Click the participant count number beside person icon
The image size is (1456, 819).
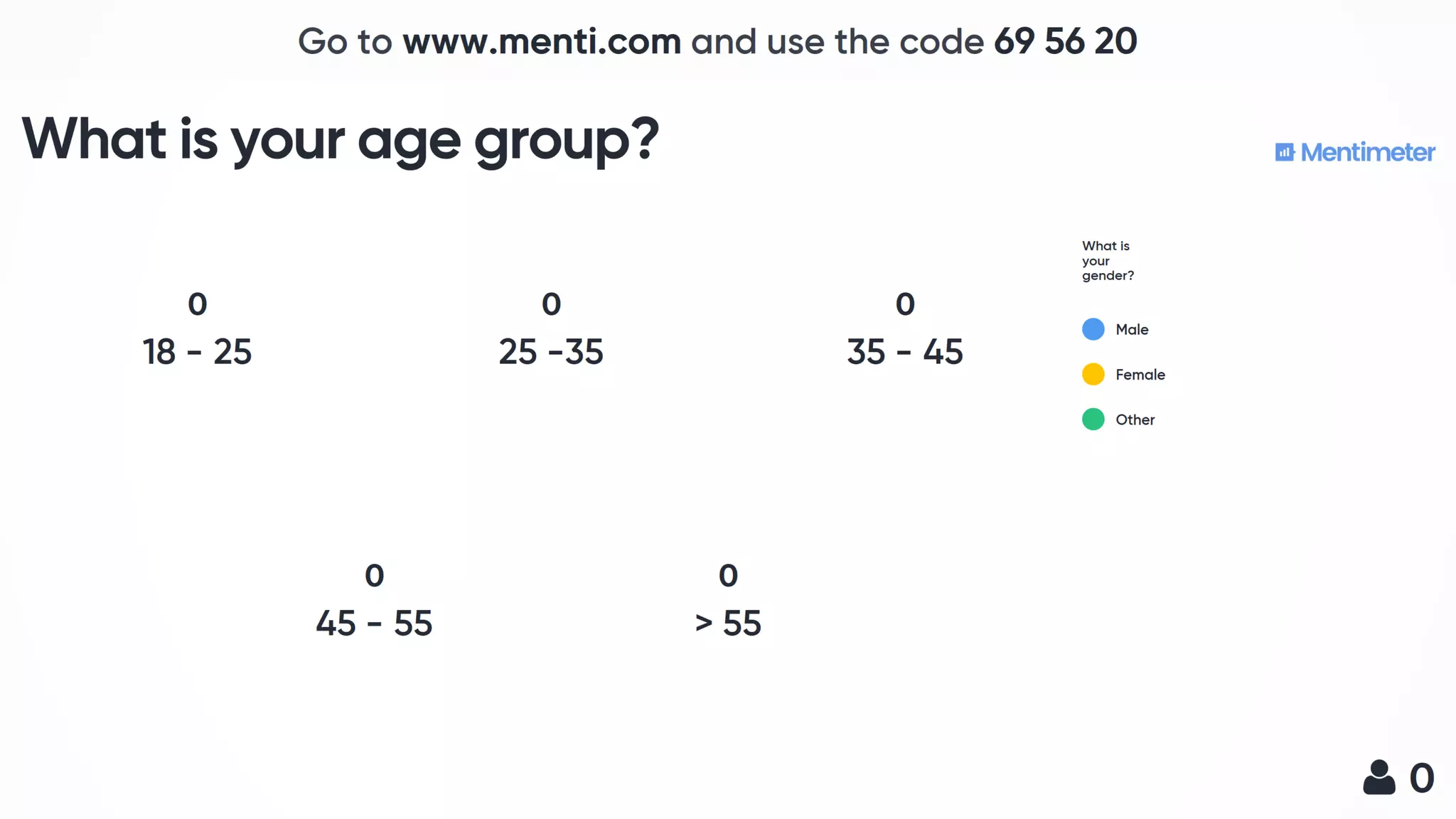tap(1421, 778)
